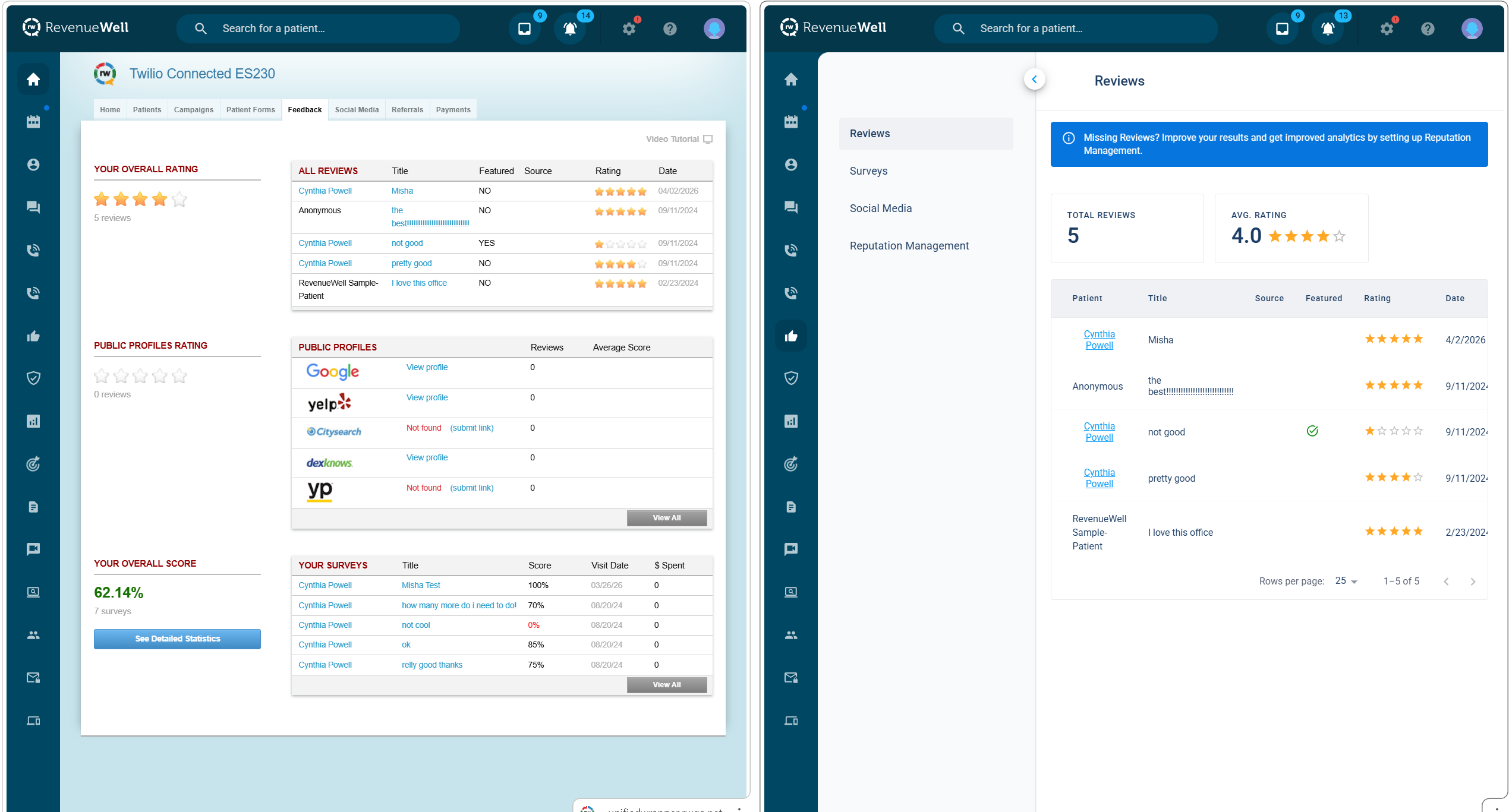This screenshot has height=812, width=1509.
Task: Open thumbs-up feedback icon in right sidebar
Action: pyautogui.click(x=790, y=336)
